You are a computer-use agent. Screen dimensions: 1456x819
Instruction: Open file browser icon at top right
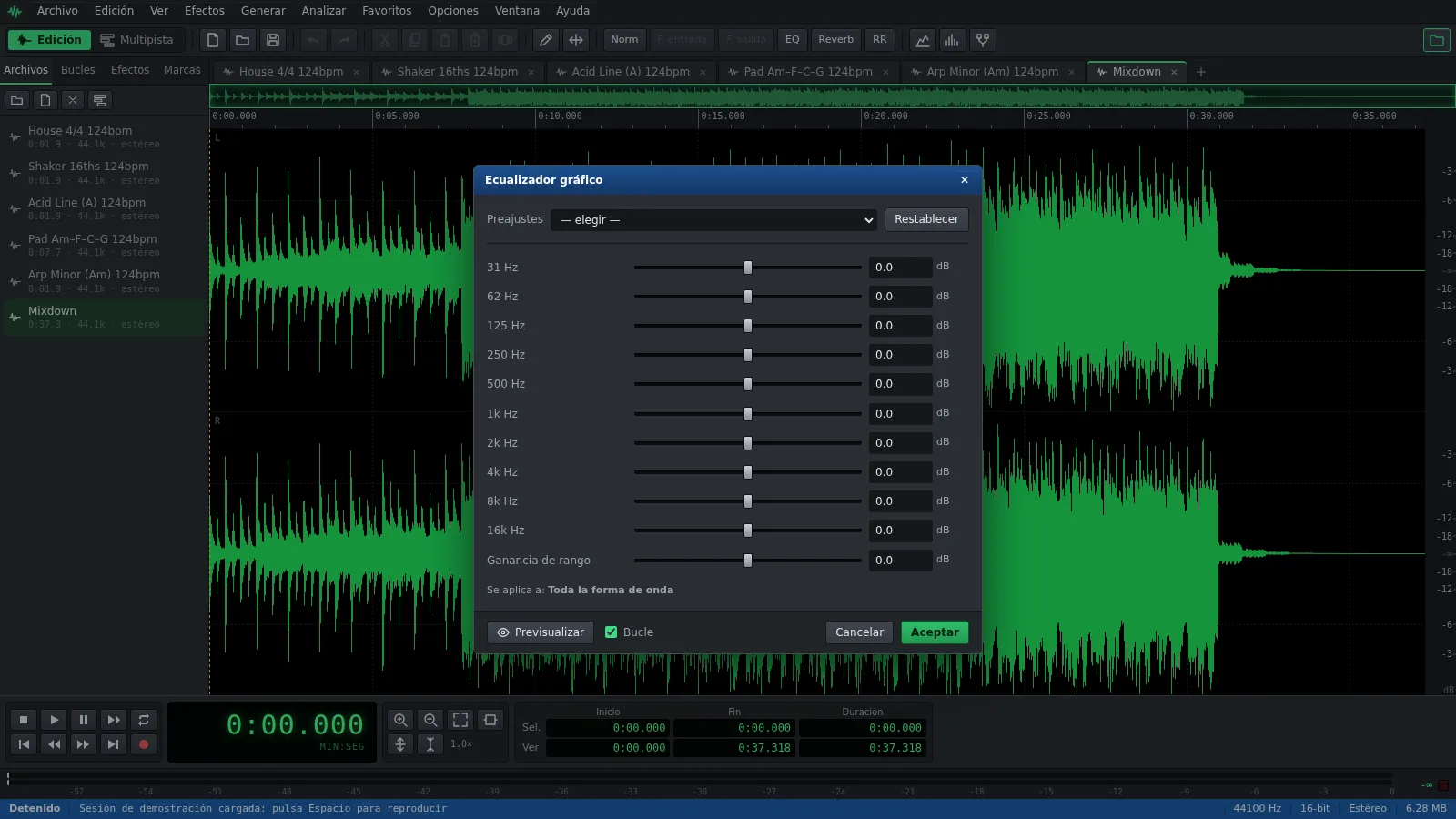tap(1436, 40)
